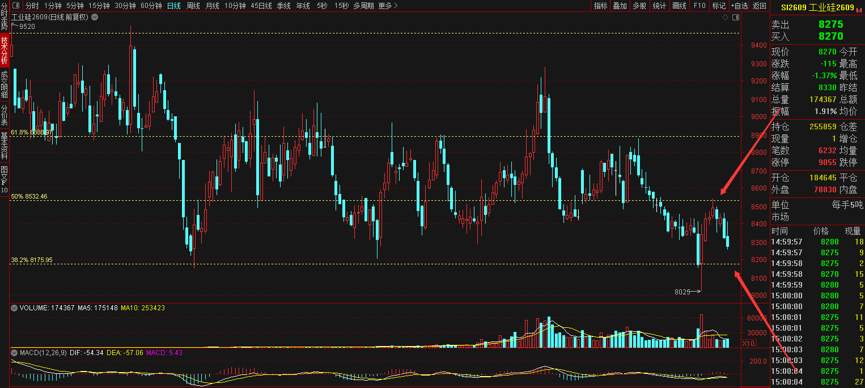
Task: Open the 画线 drawing tools button
Action: point(679,6)
